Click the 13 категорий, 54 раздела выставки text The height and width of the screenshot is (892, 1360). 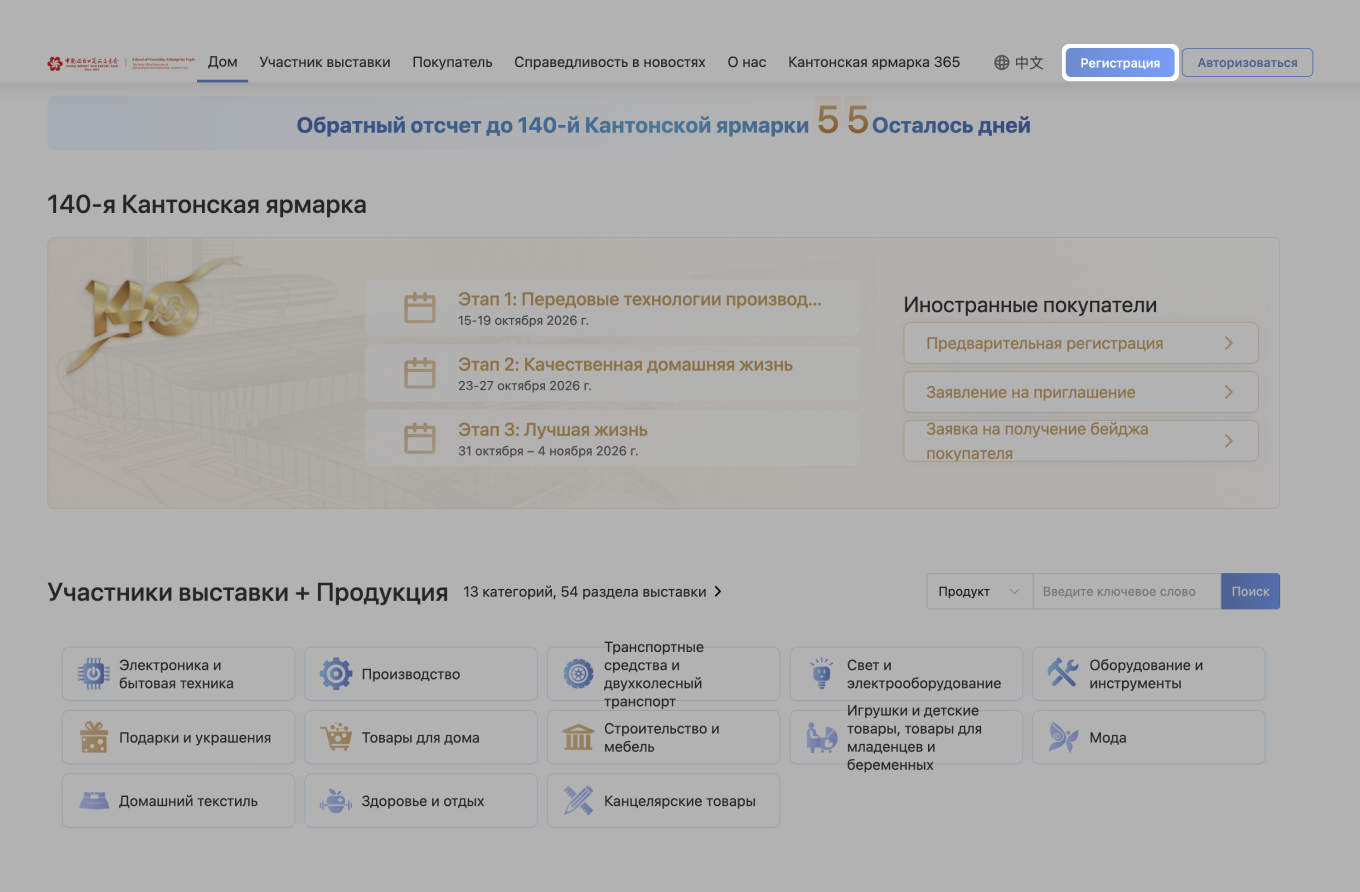585,592
